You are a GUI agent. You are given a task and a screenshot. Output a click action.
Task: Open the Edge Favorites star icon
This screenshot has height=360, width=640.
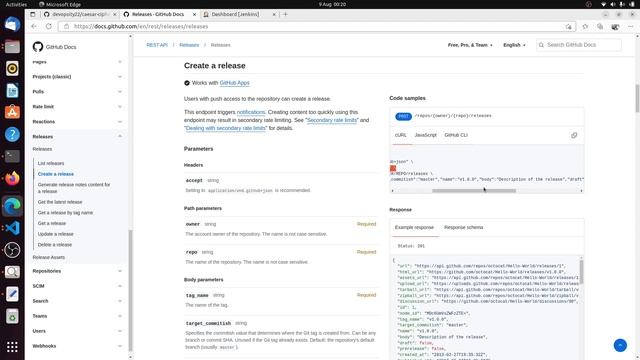click(x=585, y=26)
